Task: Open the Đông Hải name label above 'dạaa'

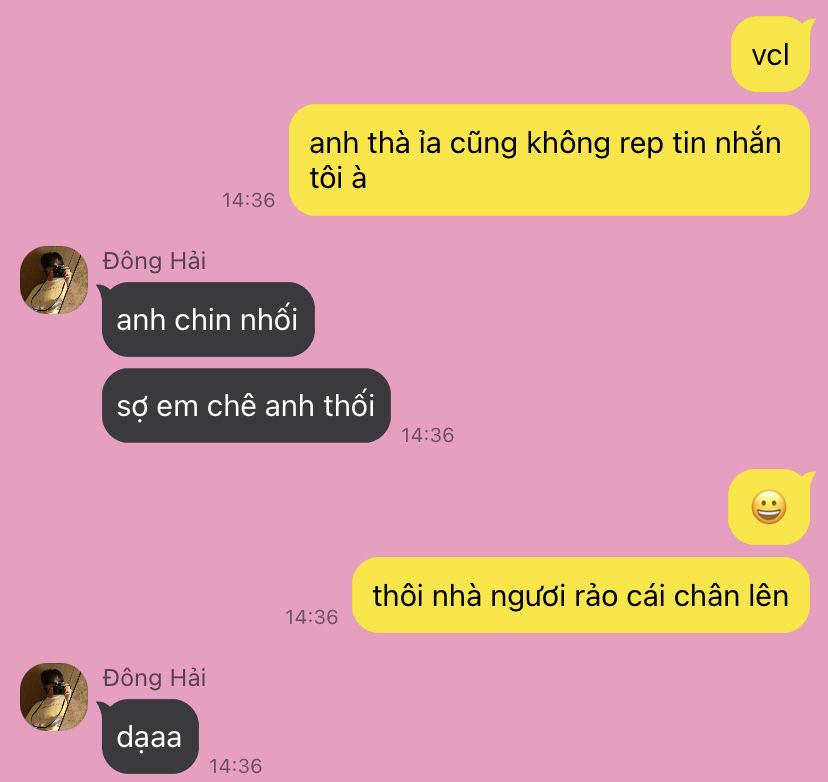Action: tap(154, 678)
